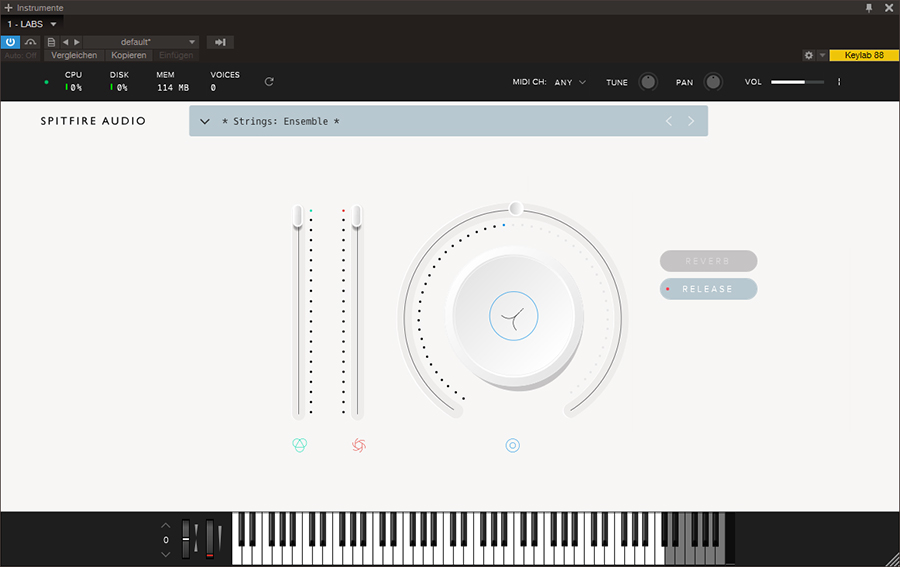Screen dimensions: 900x567
Task: Select RELEASE as big knob parameter
Action: [x=708, y=289]
